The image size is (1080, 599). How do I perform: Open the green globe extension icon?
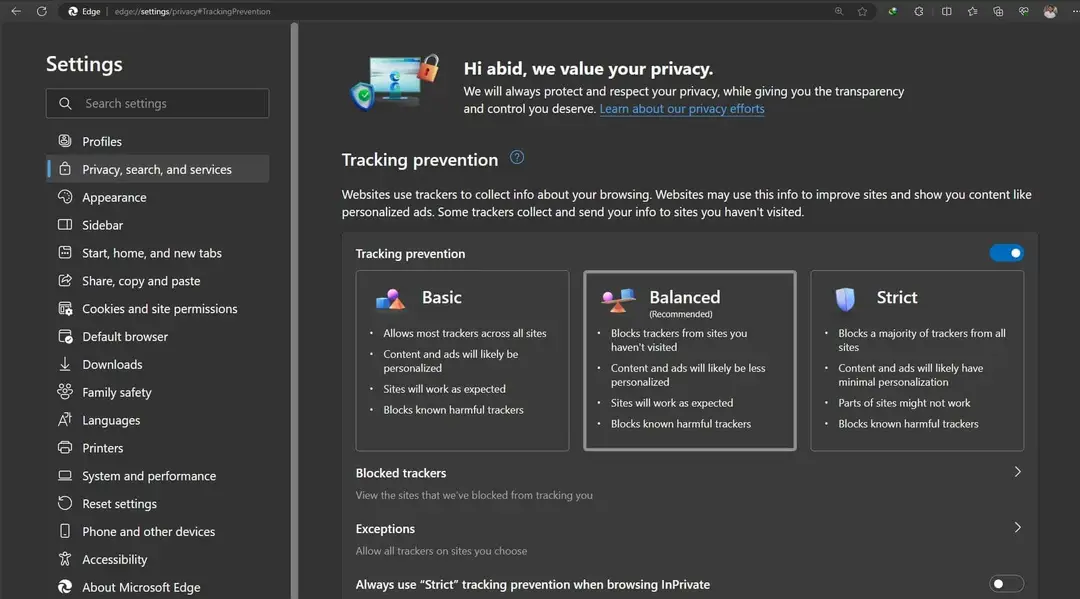point(893,11)
